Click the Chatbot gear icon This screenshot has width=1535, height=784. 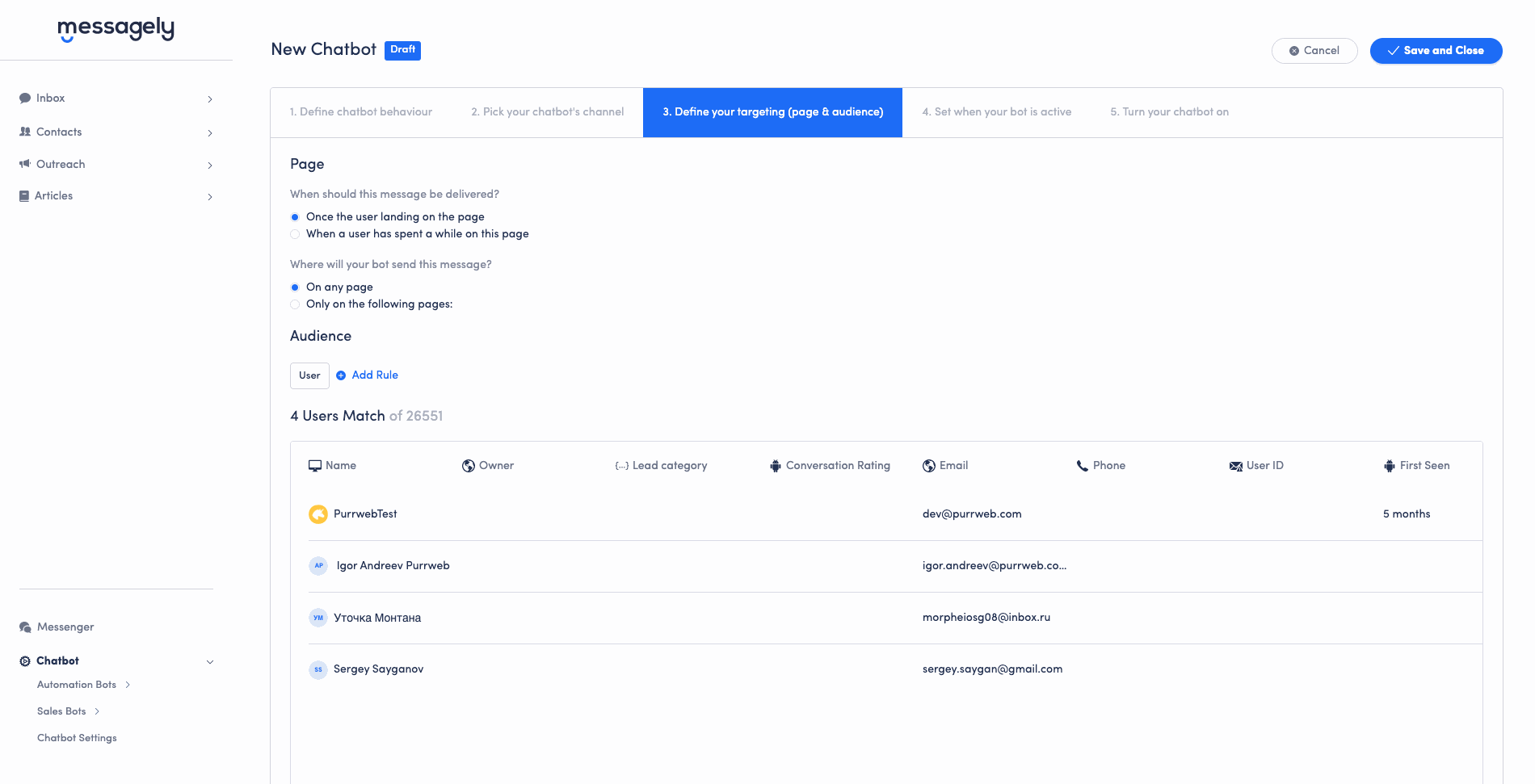point(25,661)
